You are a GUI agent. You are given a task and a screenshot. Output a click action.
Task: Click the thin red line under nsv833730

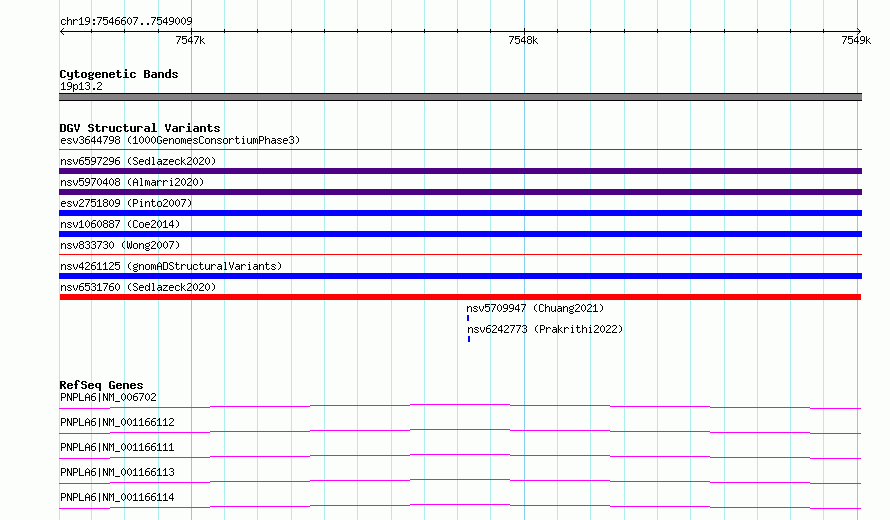coord(460,254)
